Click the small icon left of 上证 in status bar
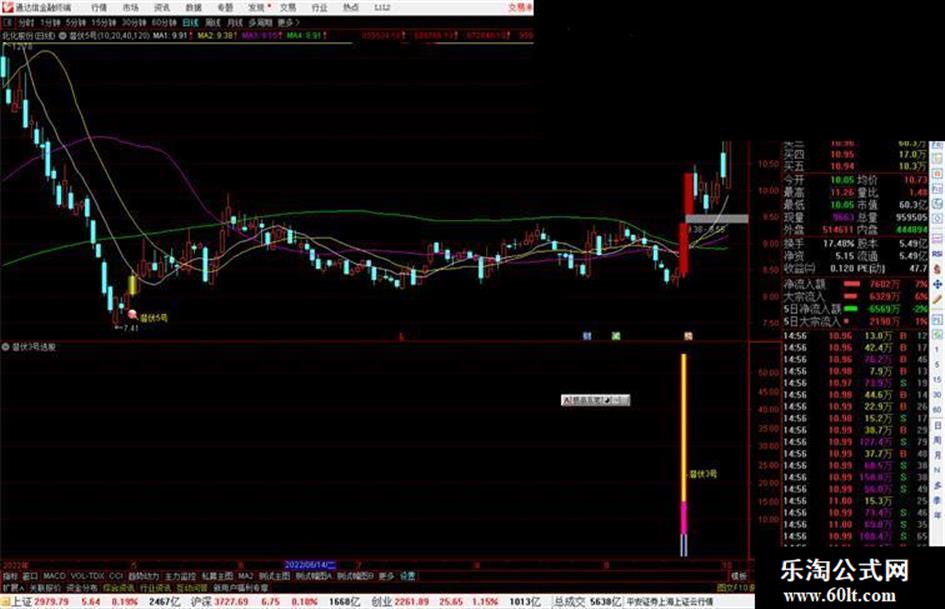The height and width of the screenshot is (609, 945). pyautogui.click(x=5, y=602)
